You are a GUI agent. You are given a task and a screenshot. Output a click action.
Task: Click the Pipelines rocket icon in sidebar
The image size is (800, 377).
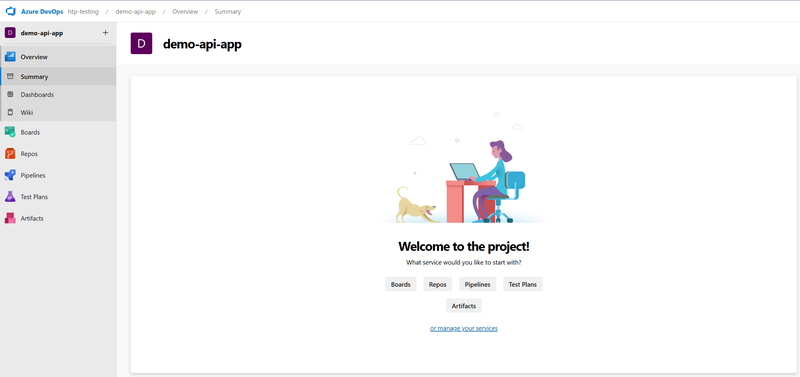coord(10,175)
